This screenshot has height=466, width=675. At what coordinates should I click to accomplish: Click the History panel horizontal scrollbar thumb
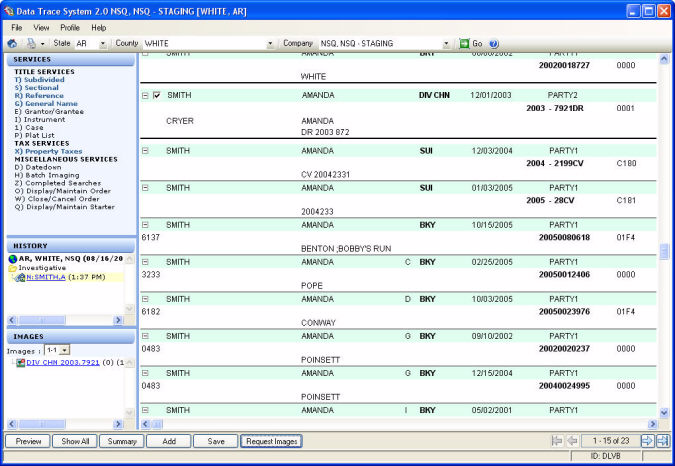(42, 320)
